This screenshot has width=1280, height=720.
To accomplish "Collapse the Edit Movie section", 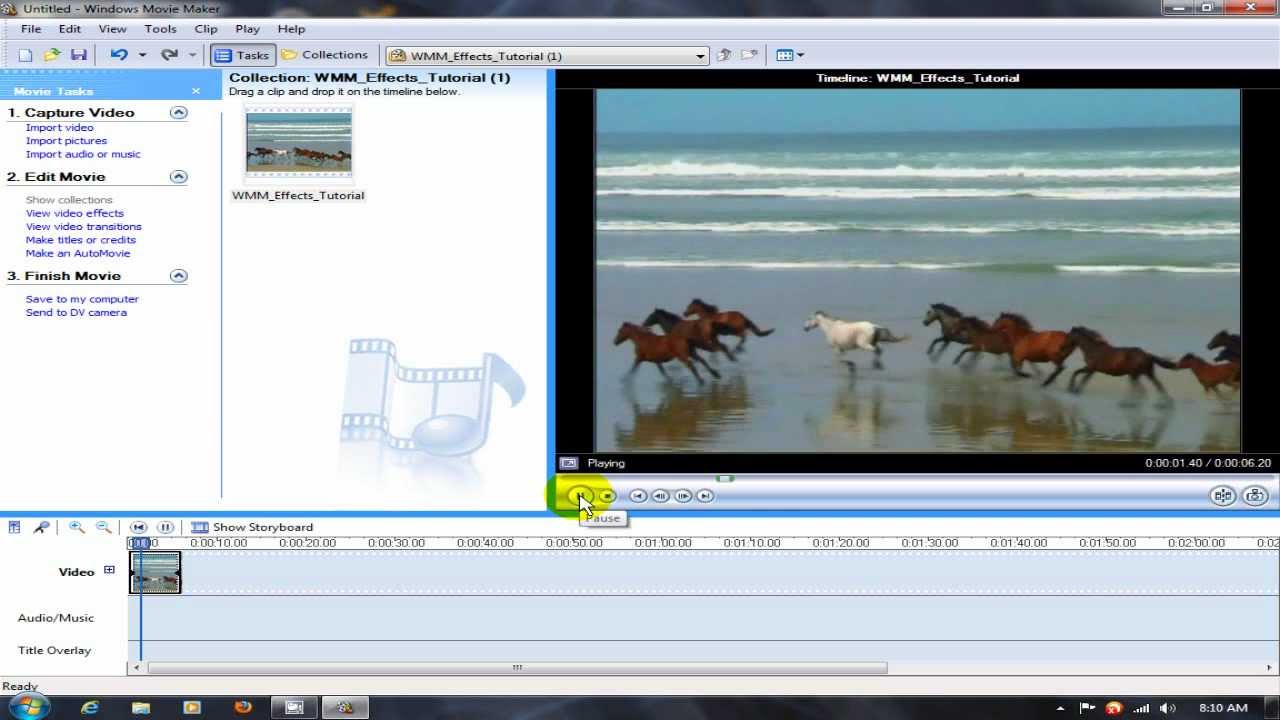I will 179,177.
